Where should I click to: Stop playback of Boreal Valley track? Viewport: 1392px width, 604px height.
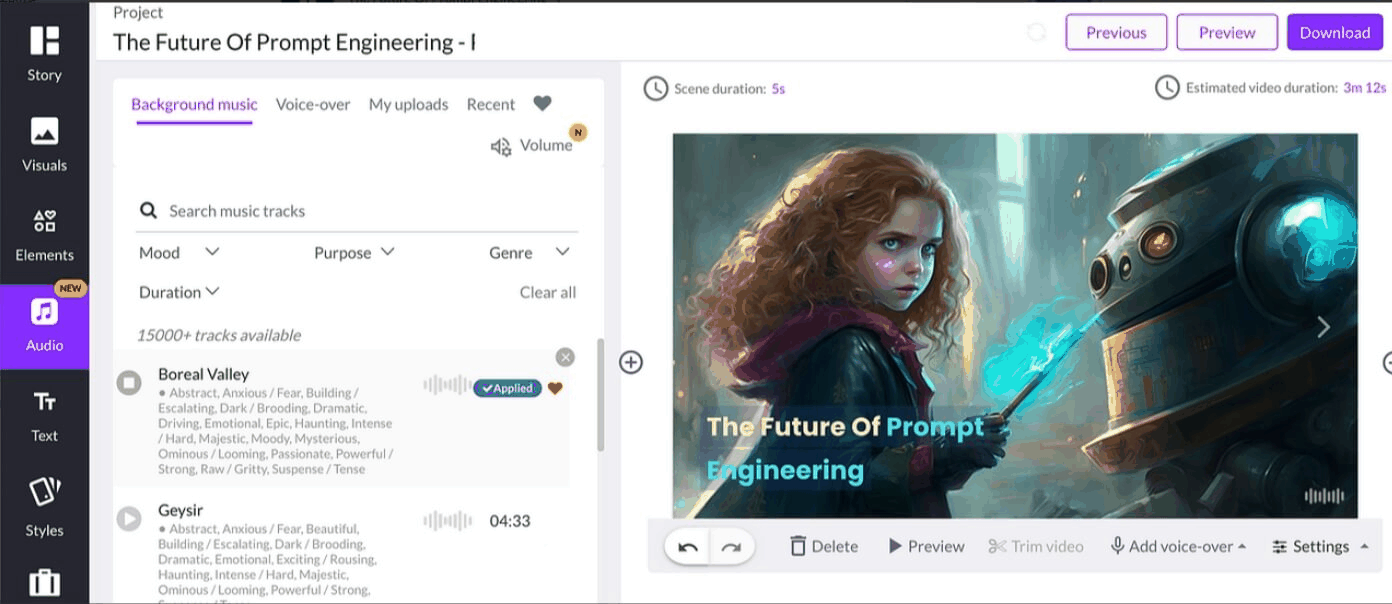129,382
